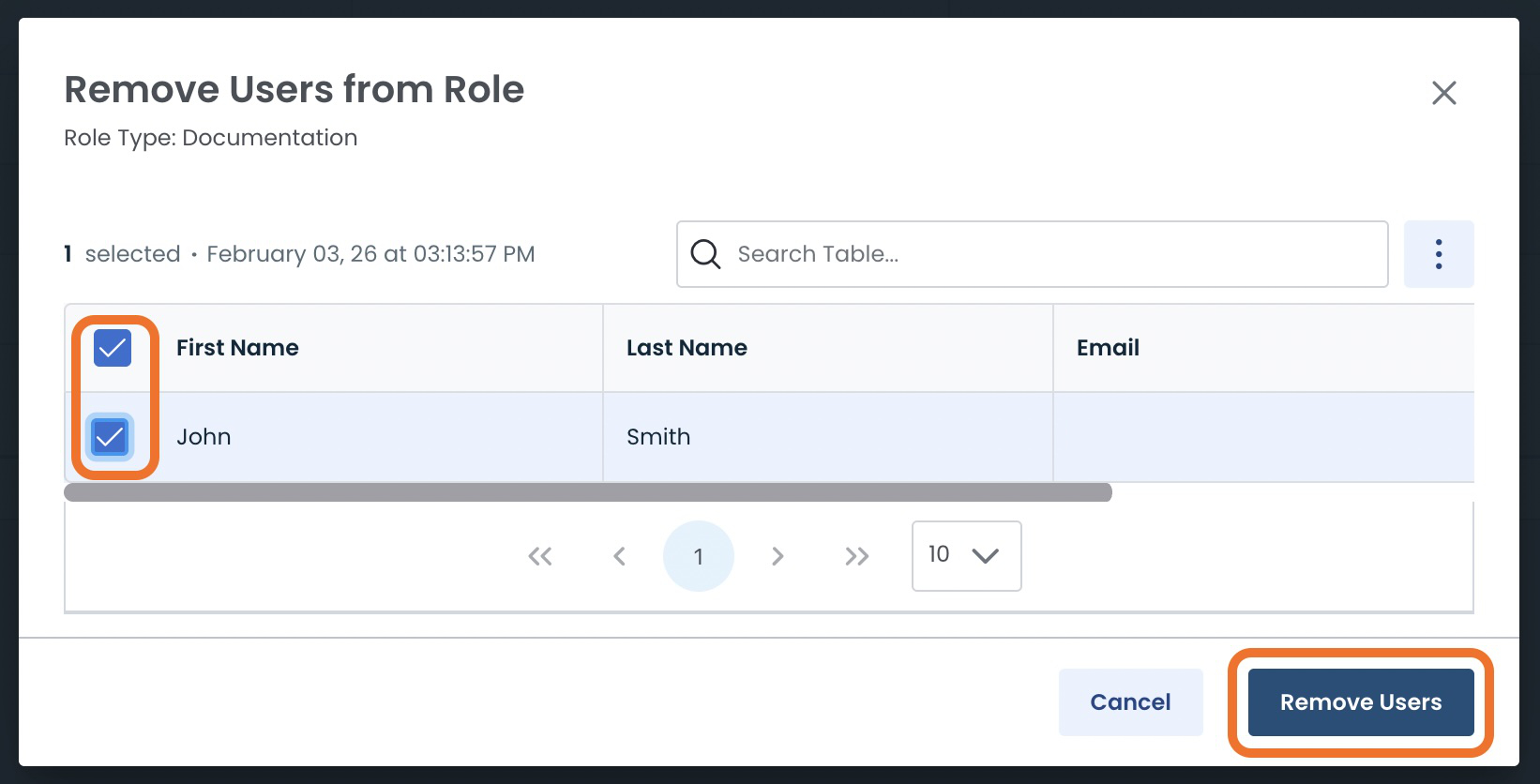Close the Remove Users from Role dialog
The image size is (1540, 784).
(1443, 93)
